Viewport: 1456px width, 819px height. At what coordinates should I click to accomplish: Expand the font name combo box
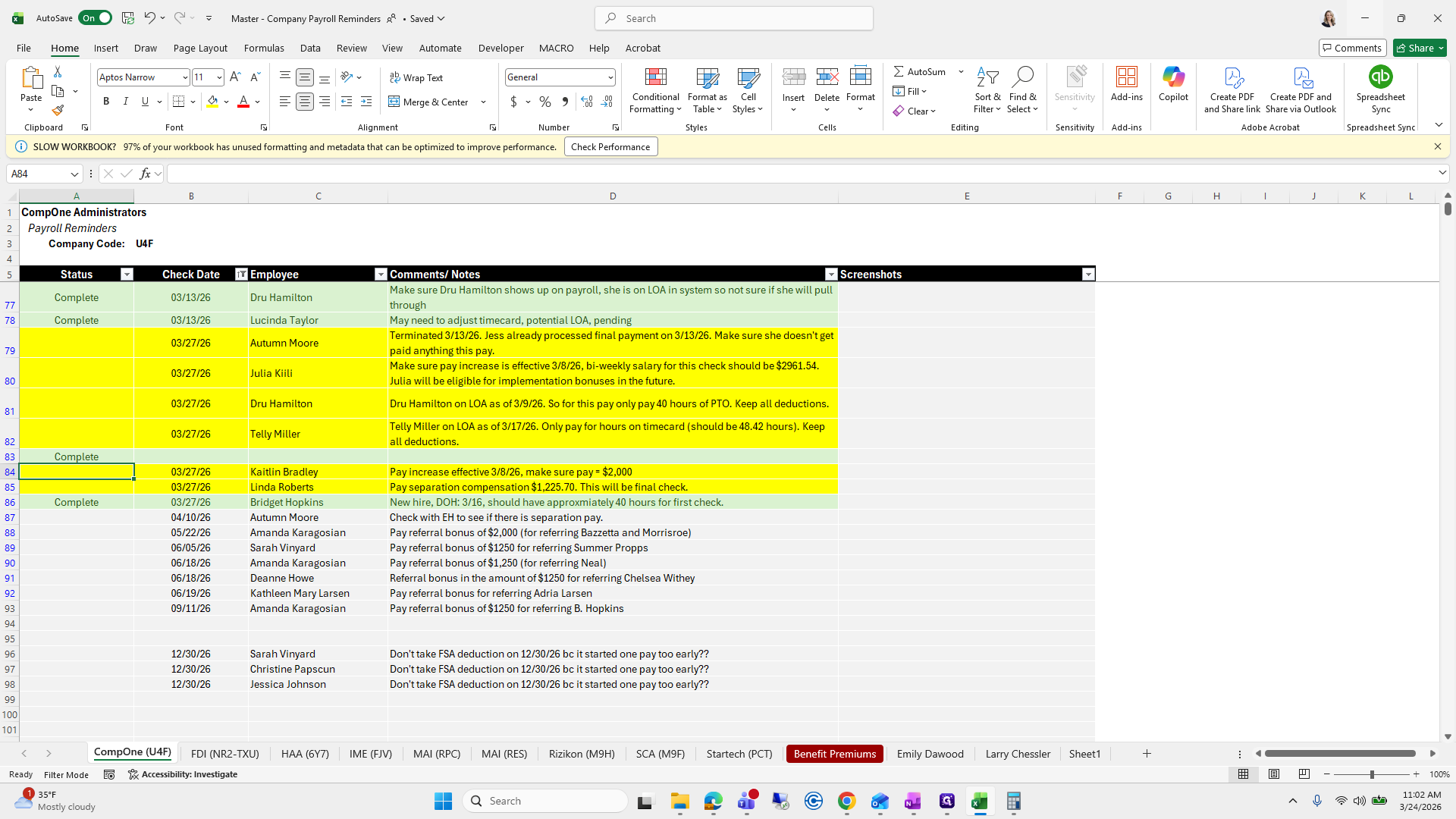click(184, 77)
